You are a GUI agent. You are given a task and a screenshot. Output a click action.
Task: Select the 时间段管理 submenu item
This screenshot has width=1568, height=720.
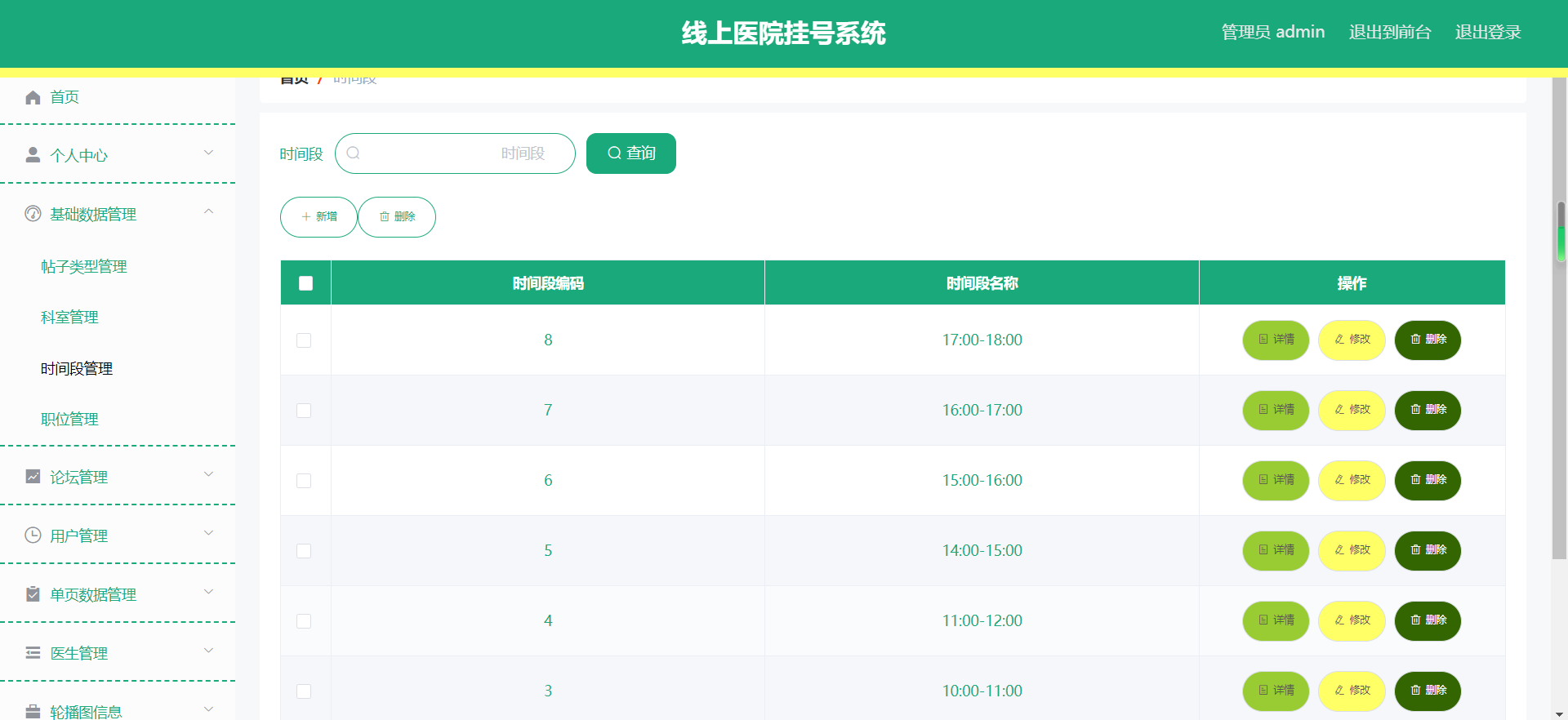coord(77,369)
